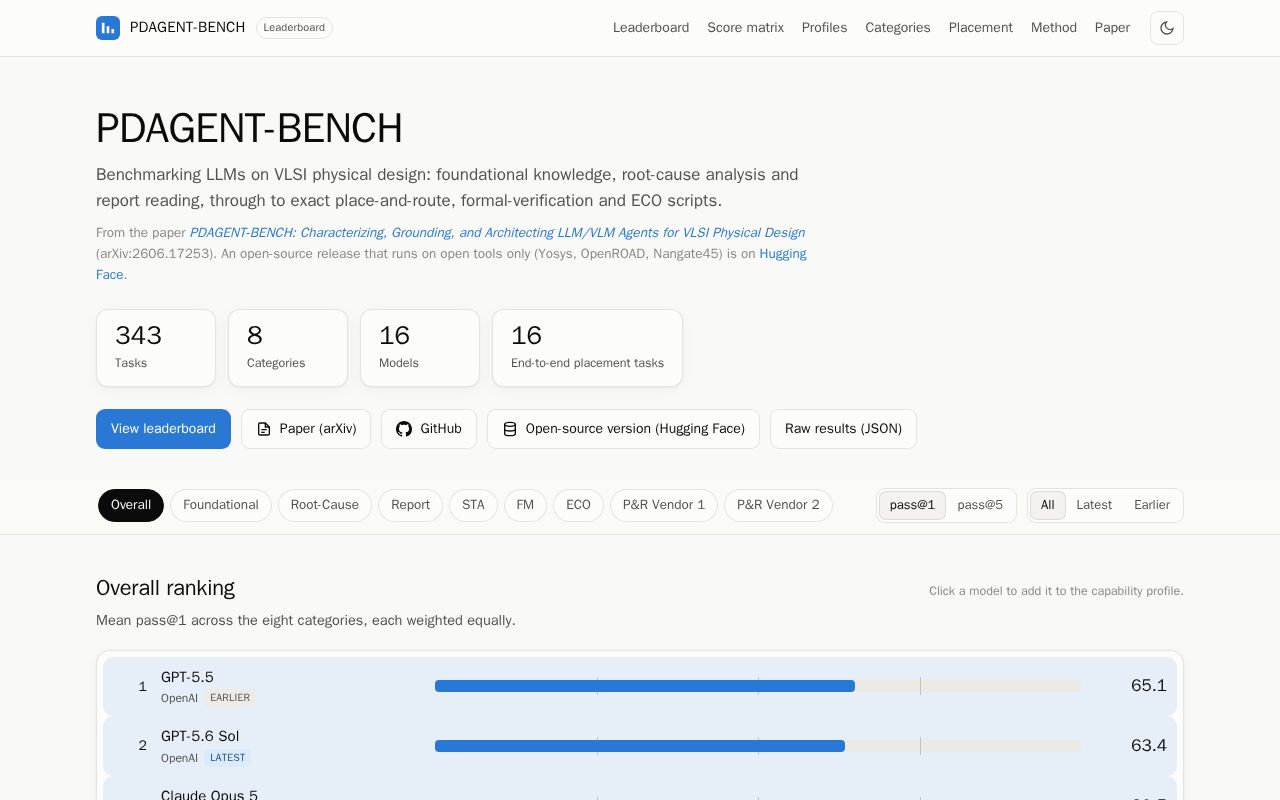Select the P&R Vendor 2 tab
Image resolution: width=1280 pixels, height=800 pixels.
pyautogui.click(x=778, y=505)
